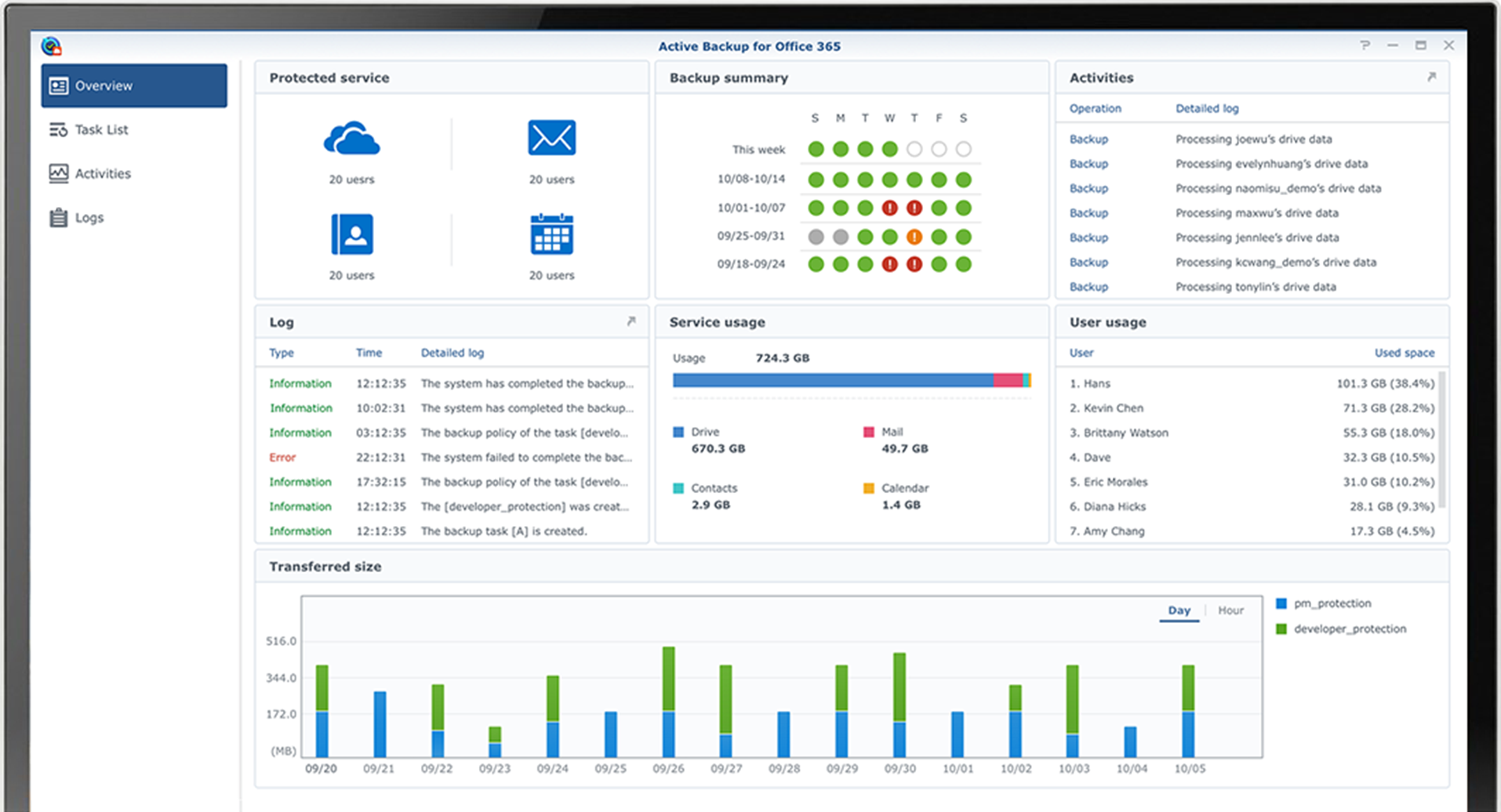Viewport: 1501px width, 812px height.
Task: Click Thursday empty status in This week row
Action: pyautogui.click(x=914, y=149)
